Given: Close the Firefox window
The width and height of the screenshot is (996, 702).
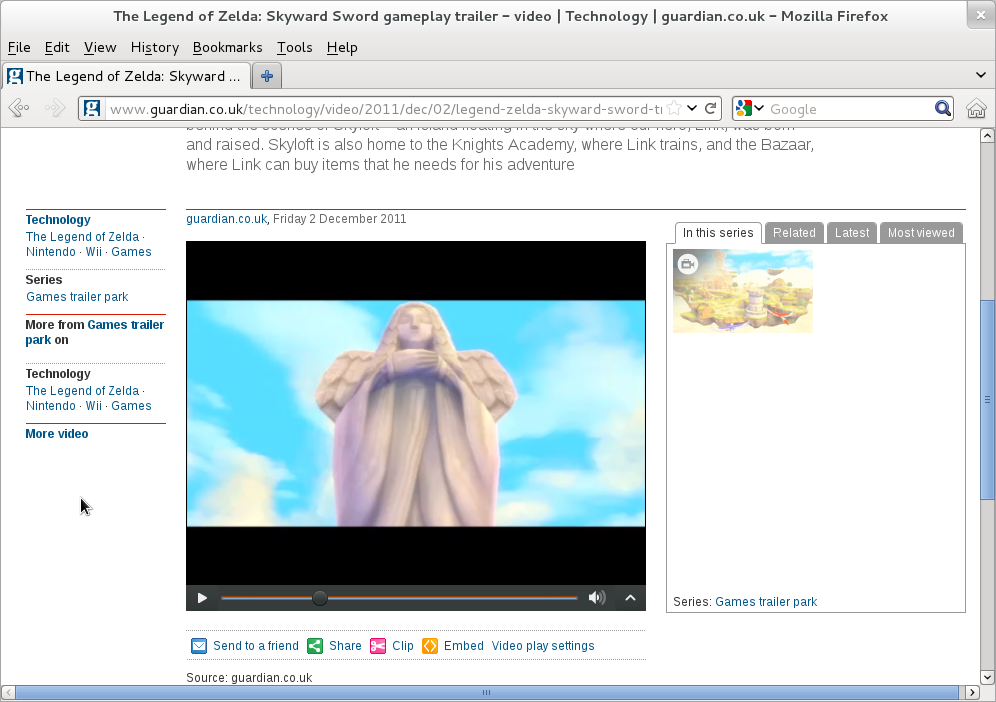Looking at the screenshot, I should pyautogui.click(x=981, y=15).
